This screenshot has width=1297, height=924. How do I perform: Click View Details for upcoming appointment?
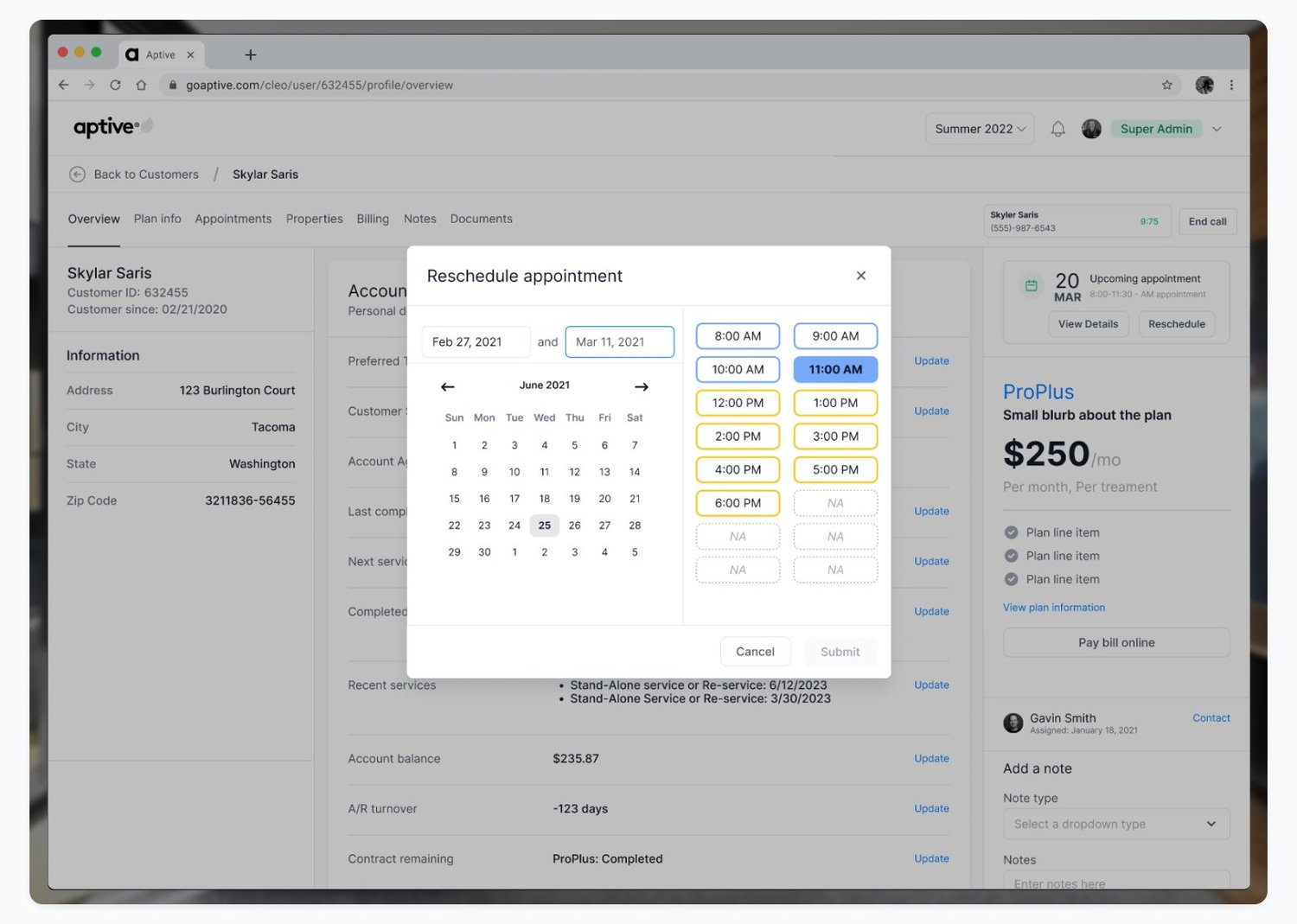pos(1088,324)
